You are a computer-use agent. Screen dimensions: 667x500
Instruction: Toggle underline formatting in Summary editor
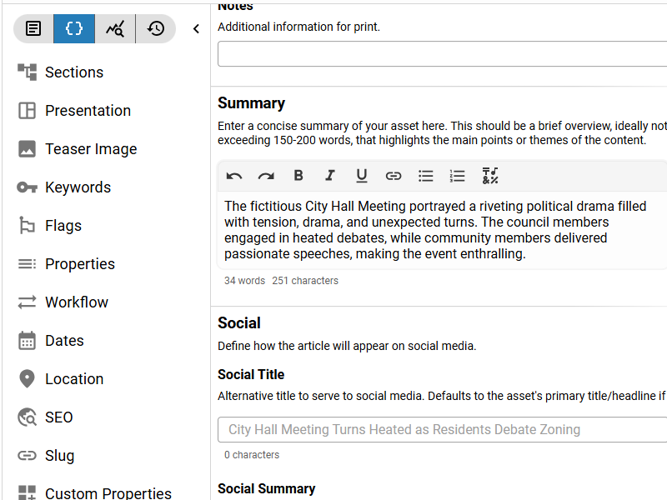362,176
